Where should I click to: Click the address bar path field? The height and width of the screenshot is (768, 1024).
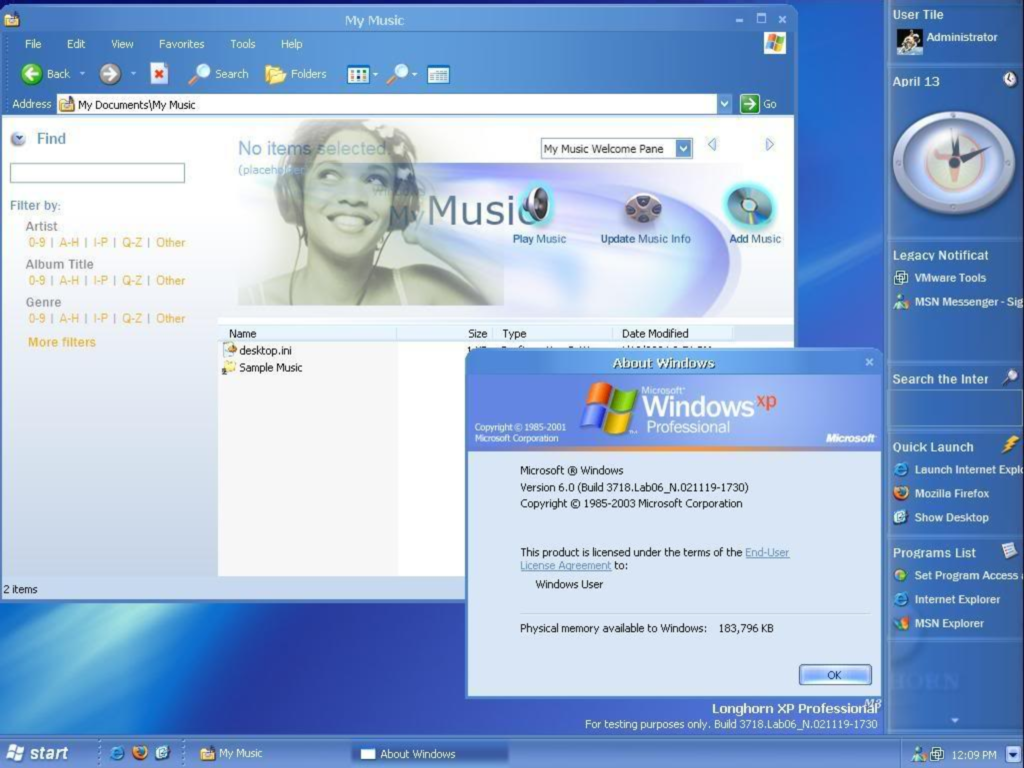tap(387, 104)
